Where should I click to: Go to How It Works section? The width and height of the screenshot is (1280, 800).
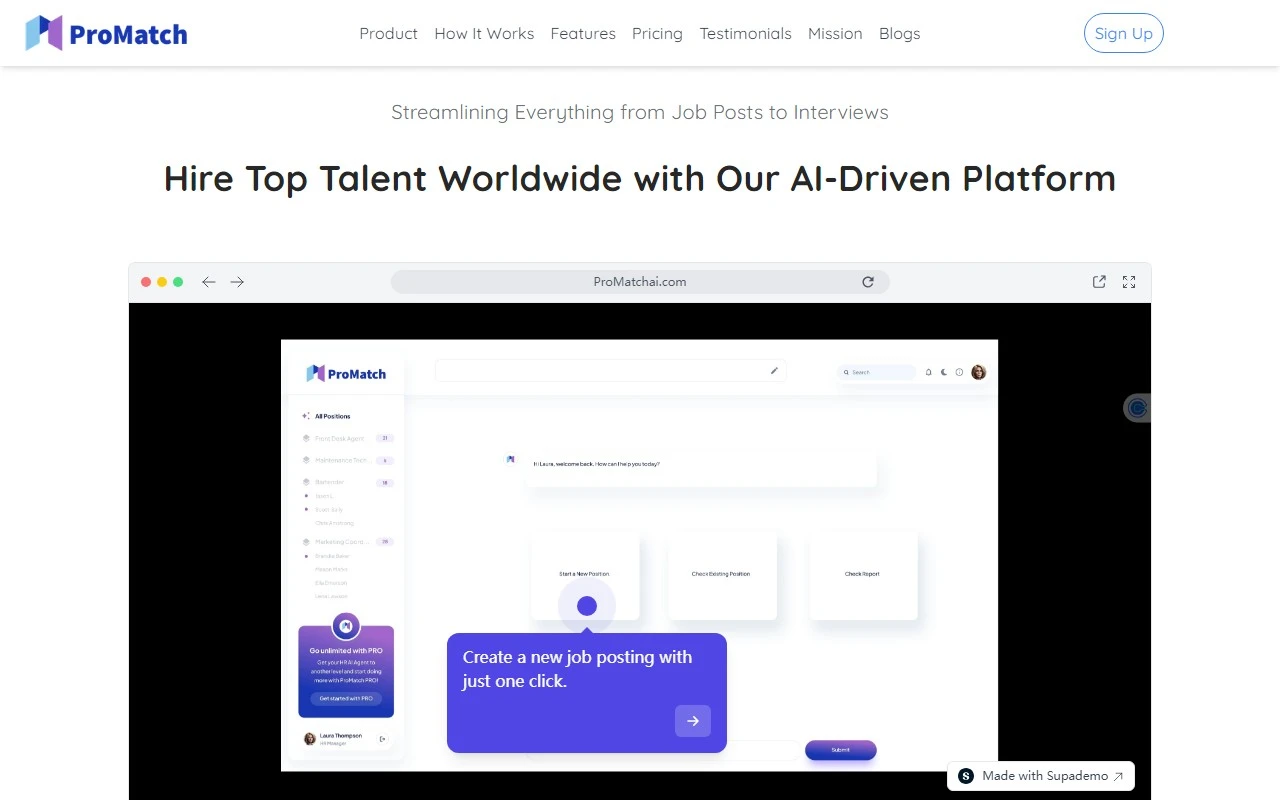point(484,33)
